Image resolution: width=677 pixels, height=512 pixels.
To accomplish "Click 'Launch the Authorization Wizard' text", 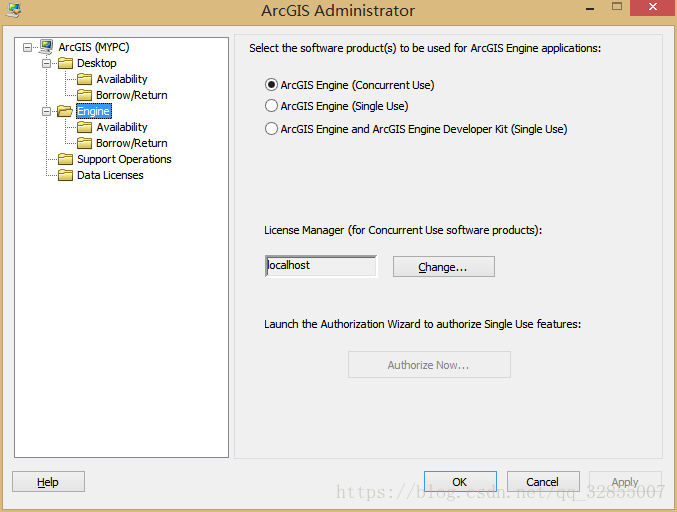I will point(423,324).
